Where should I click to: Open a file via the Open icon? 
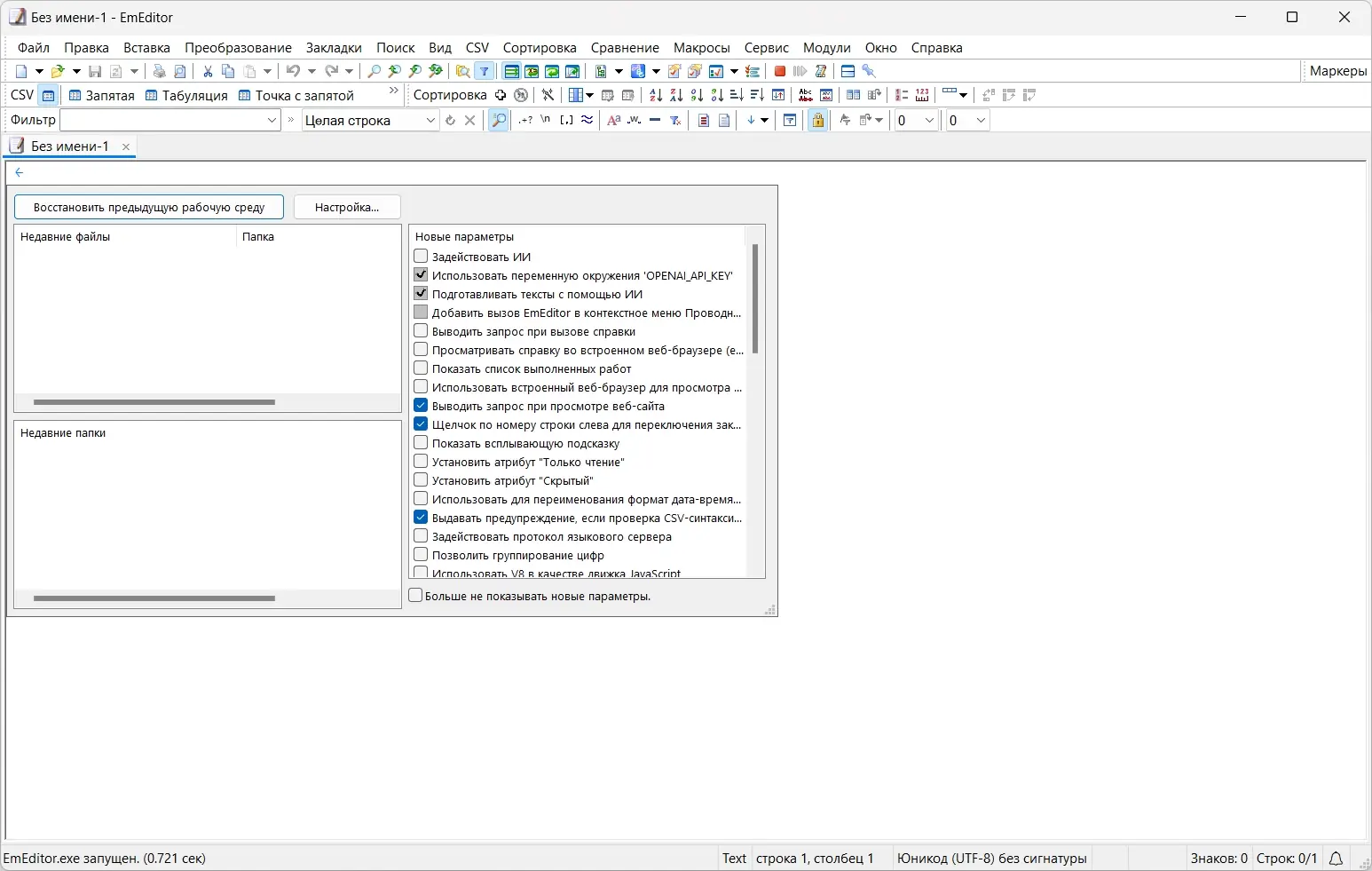point(56,71)
